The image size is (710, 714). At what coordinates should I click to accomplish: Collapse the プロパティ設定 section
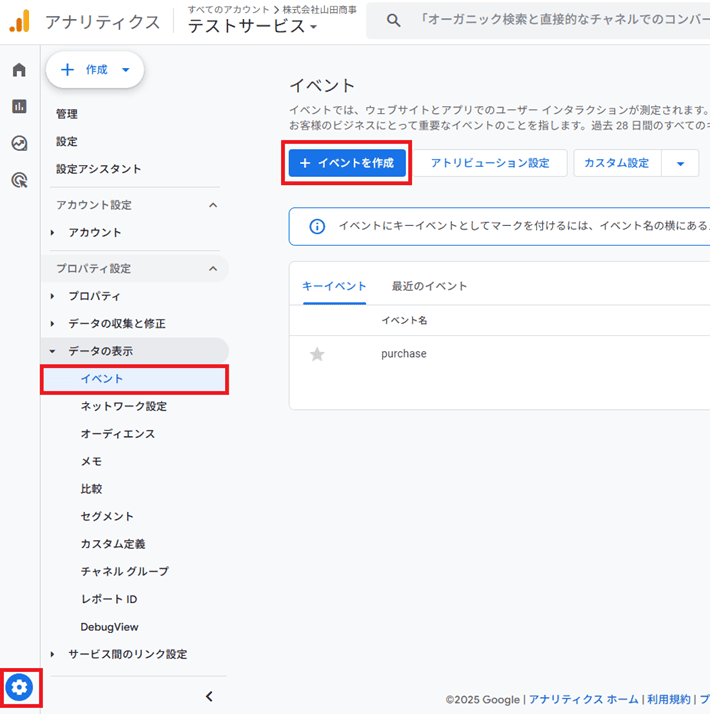click(213, 269)
